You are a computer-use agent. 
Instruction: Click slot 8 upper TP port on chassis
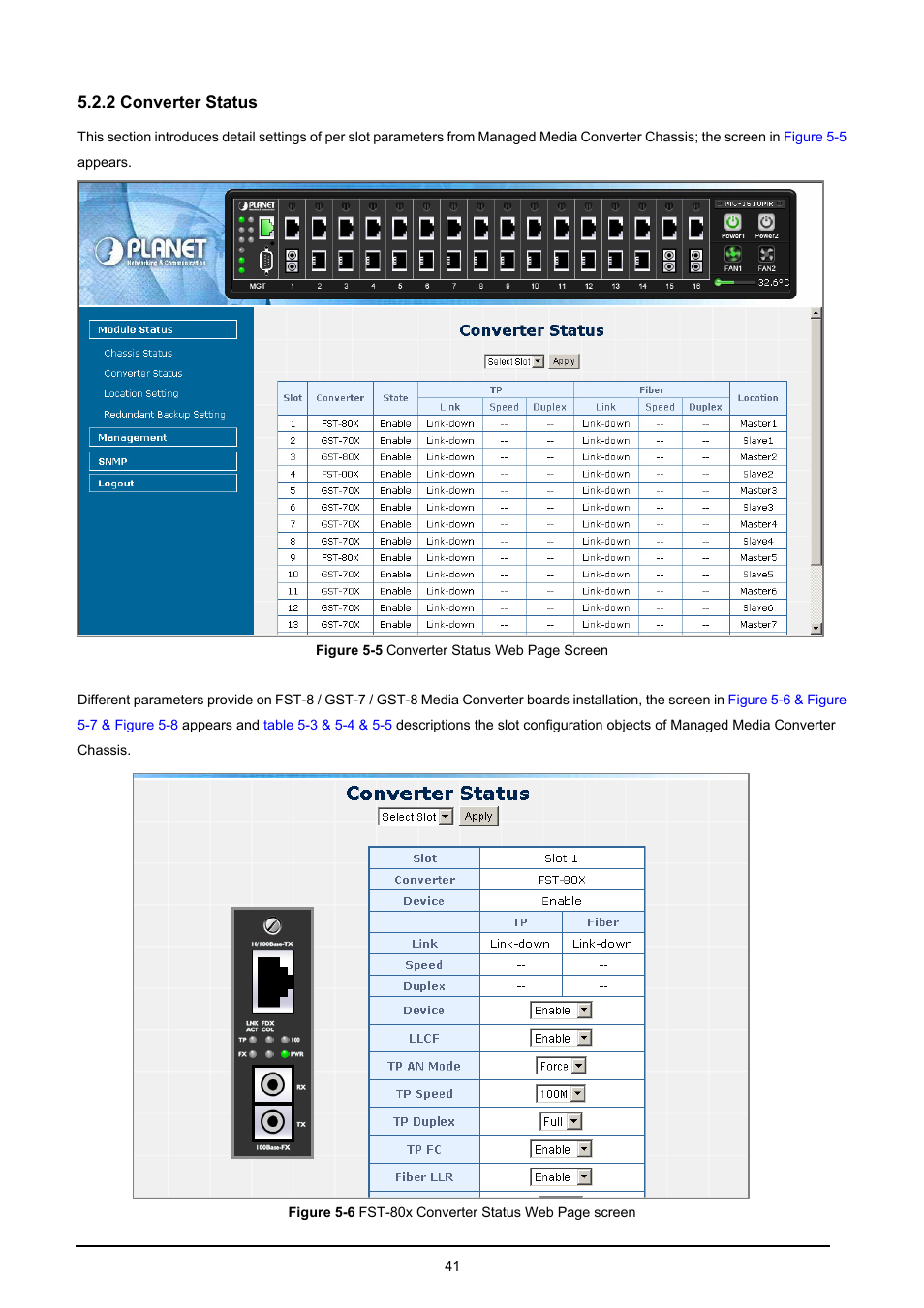pyautogui.click(x=480, y=228)
